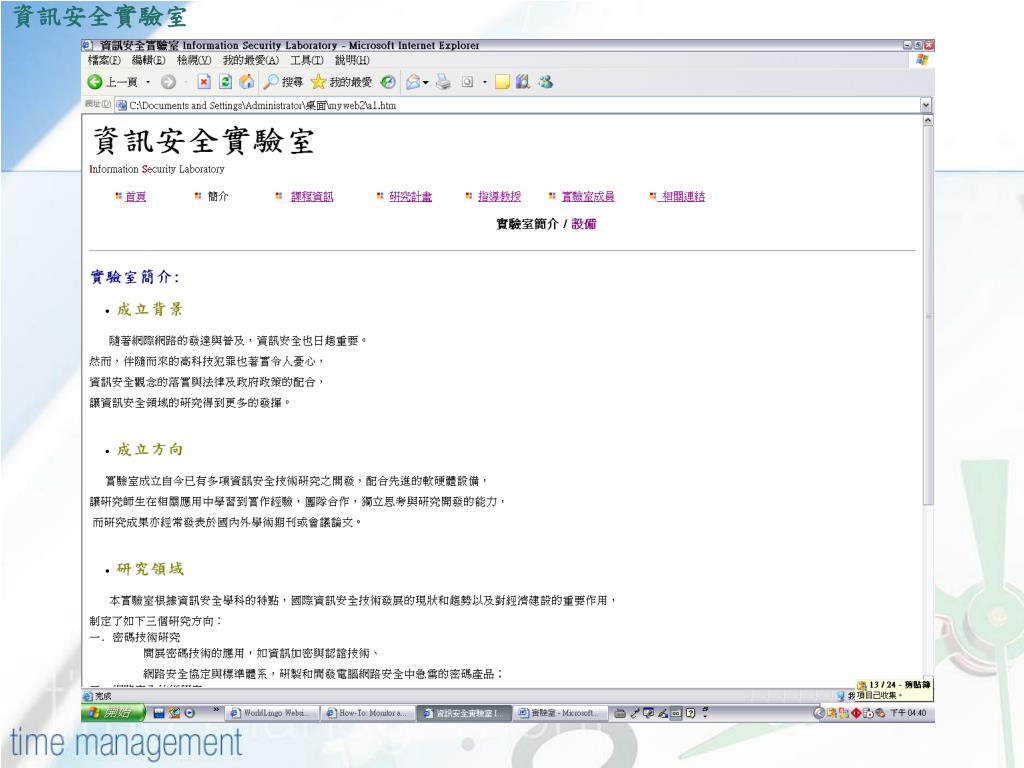
Task: Switch to the 資訊安全實驗室 taskbar window
Action: point(464,713)
